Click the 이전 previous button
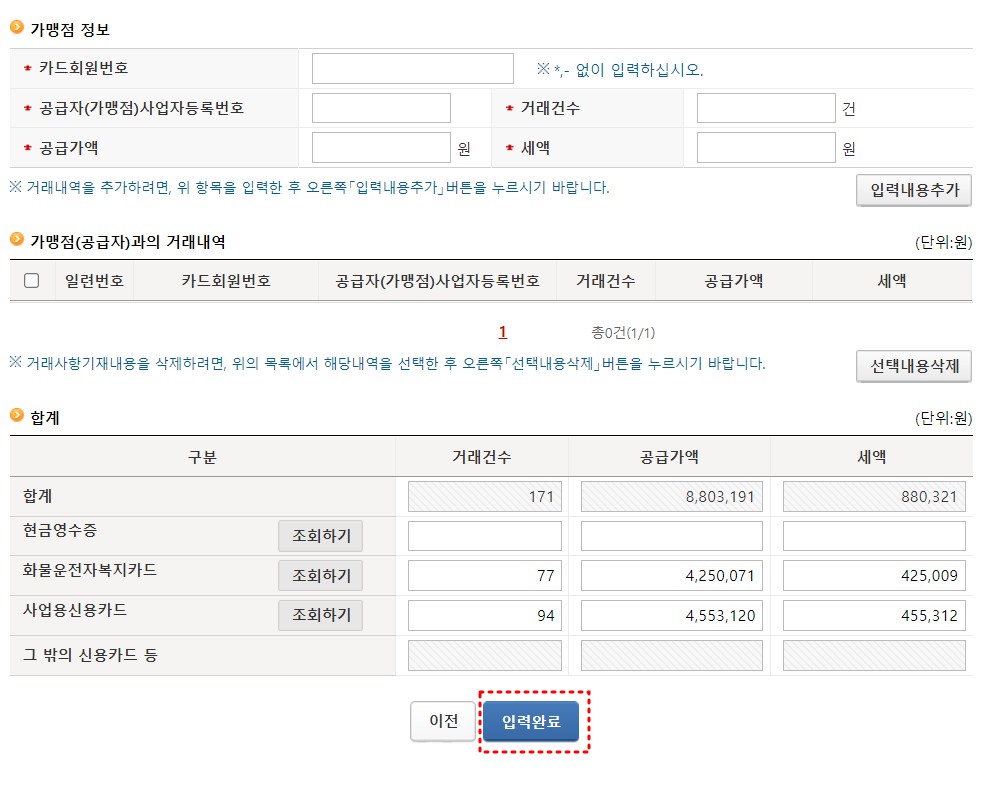 point(443,721)
